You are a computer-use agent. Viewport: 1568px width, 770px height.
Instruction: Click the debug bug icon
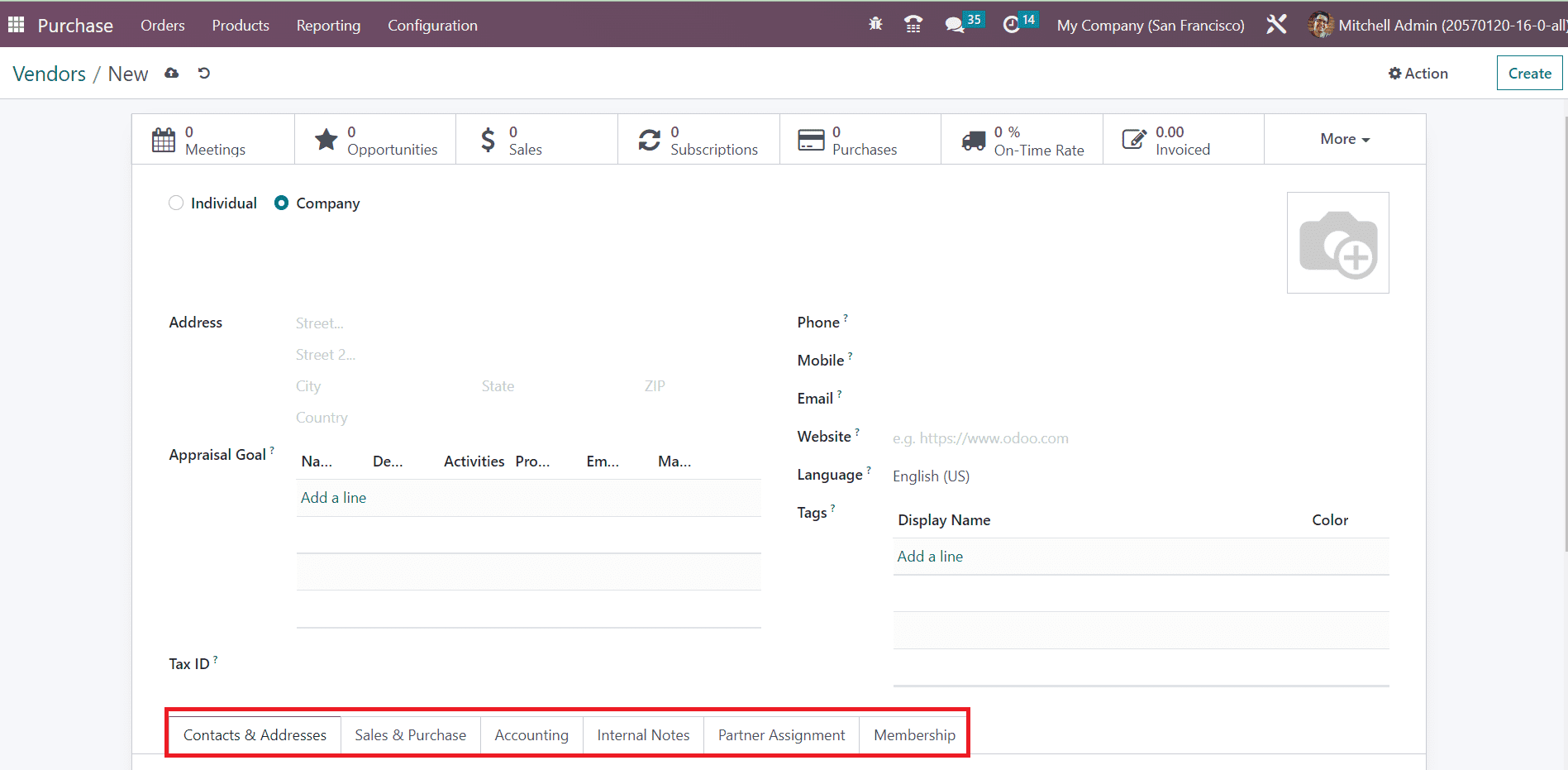click(875, 25)
